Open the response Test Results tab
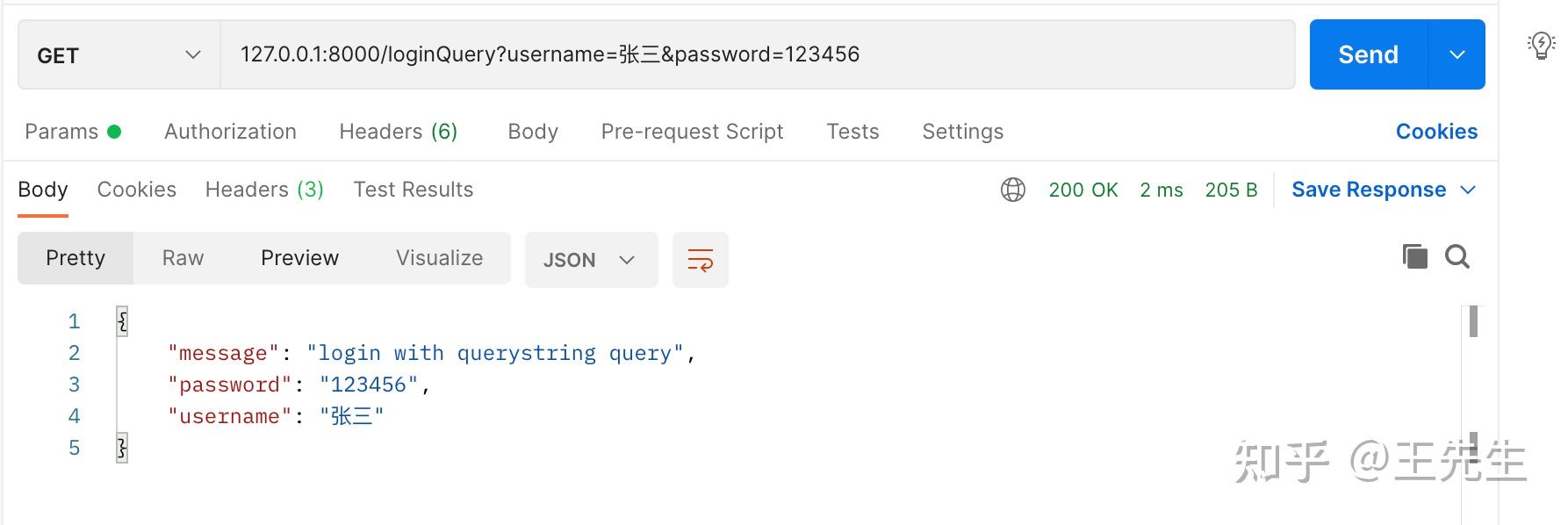 pyautogui.click(x=413, y=190)
